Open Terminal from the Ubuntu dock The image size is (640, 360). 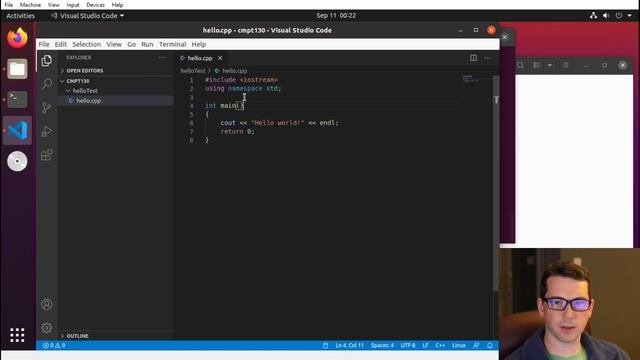click(x=17, y=99)
